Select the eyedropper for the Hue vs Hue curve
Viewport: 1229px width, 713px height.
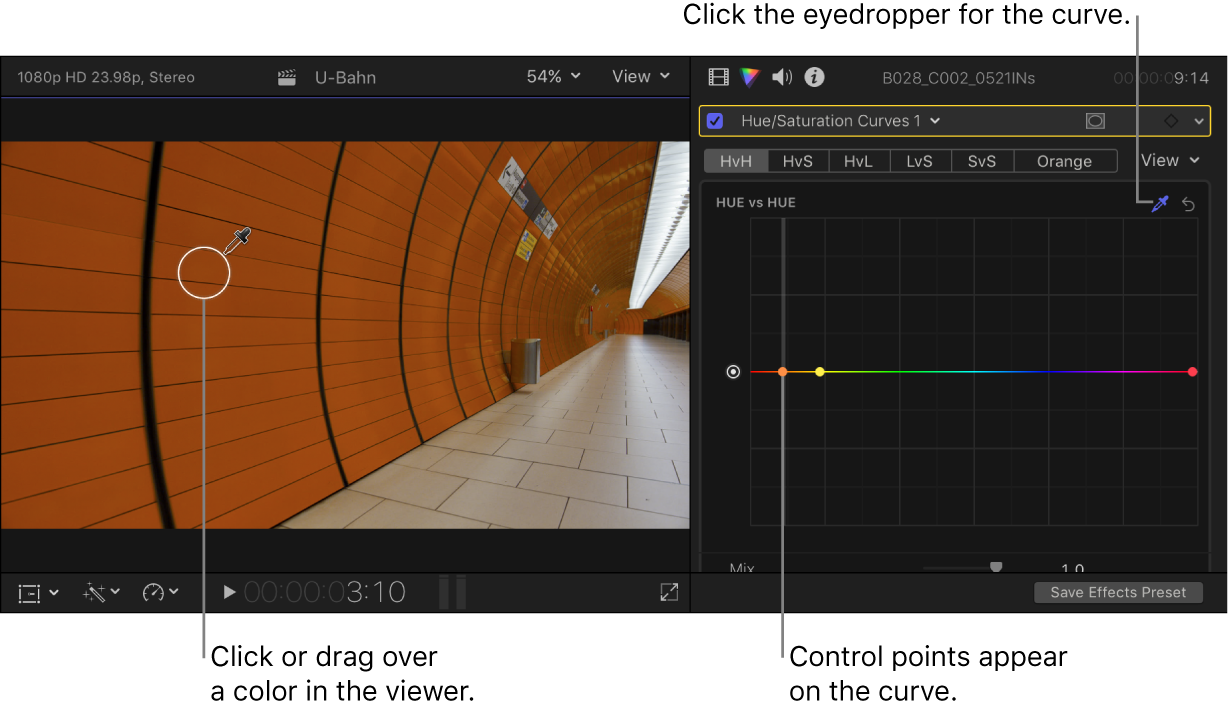pyautogui.click(x=1159, y=204)
